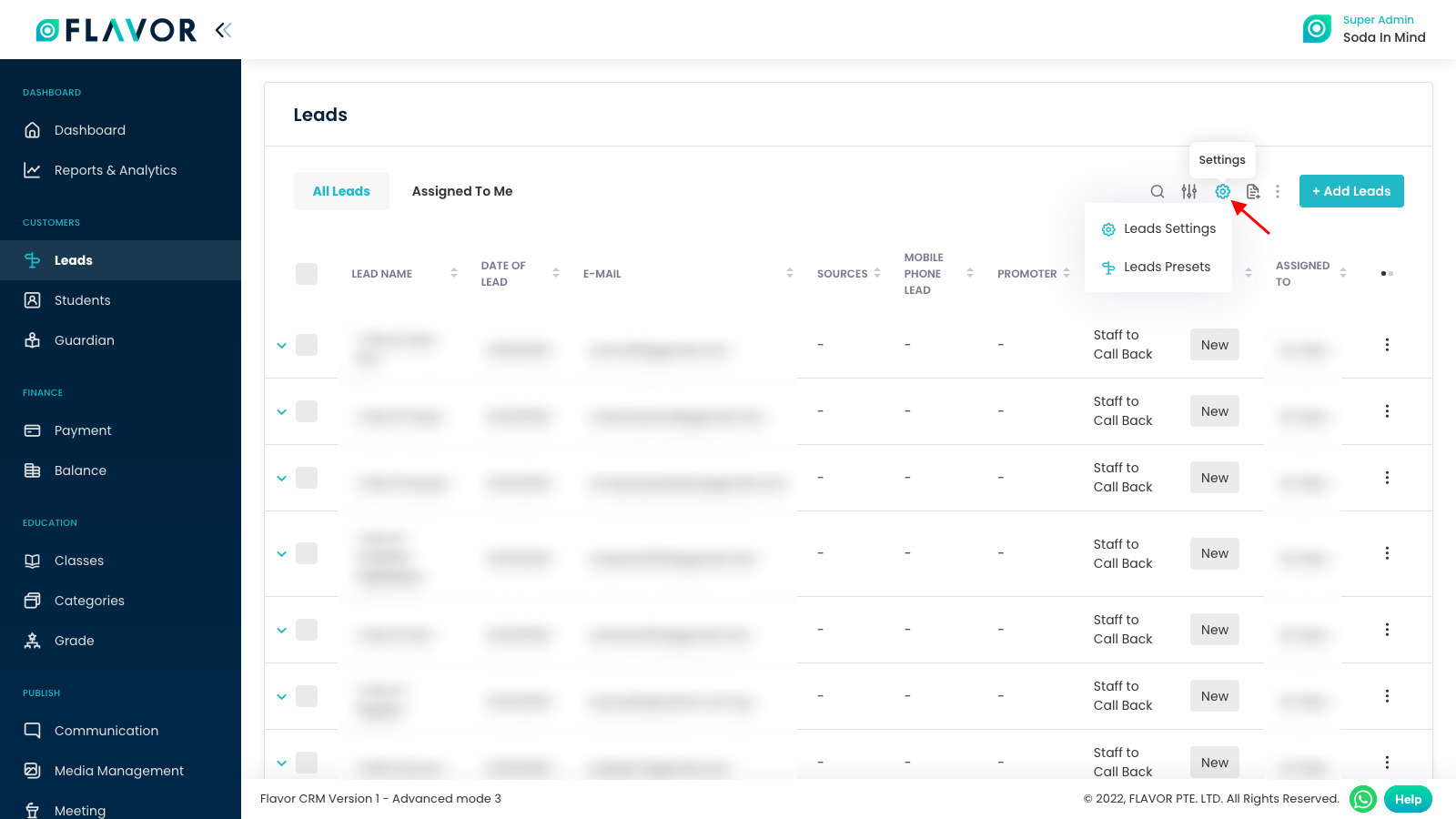Click the Settings gear above the table
The image size is (1456, 819).
(1222, 191)
